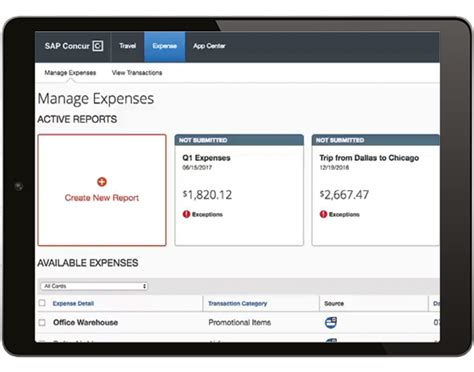Click the SAP Concur logo icon
Viewport: 474px width, 372px height.
(98, 46)
